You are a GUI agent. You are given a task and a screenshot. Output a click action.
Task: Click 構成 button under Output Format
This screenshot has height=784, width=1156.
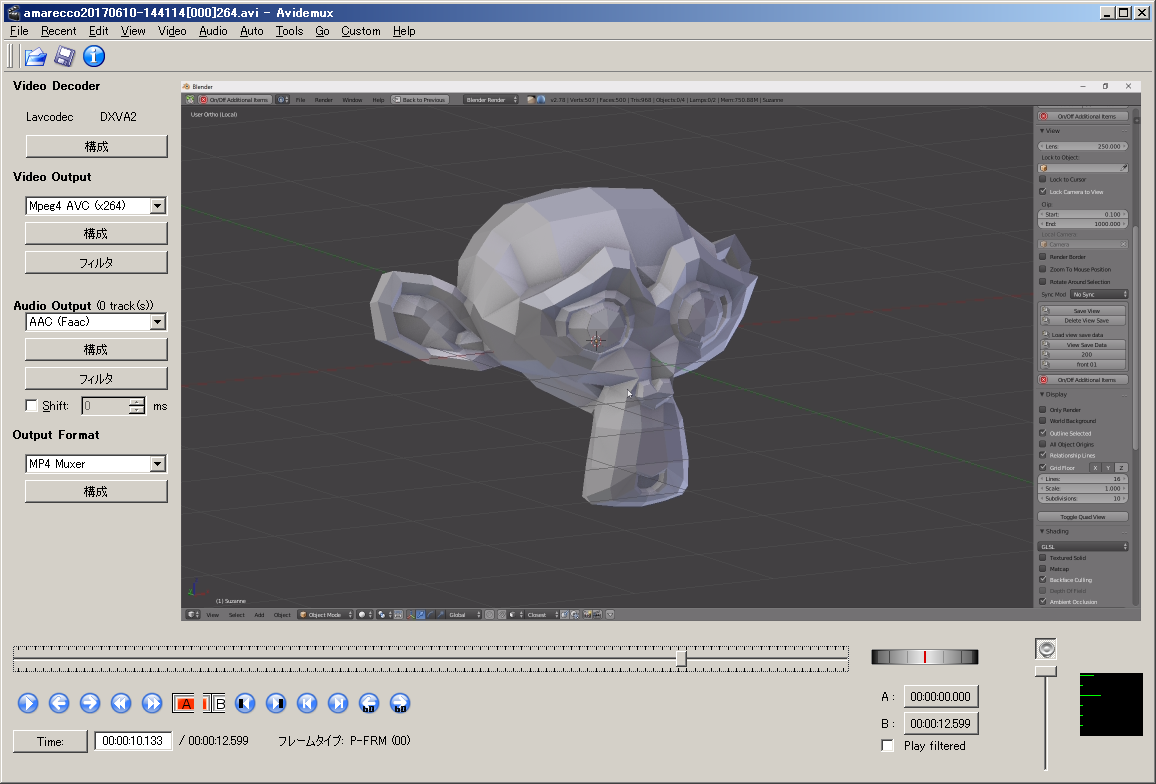[96, 491]
